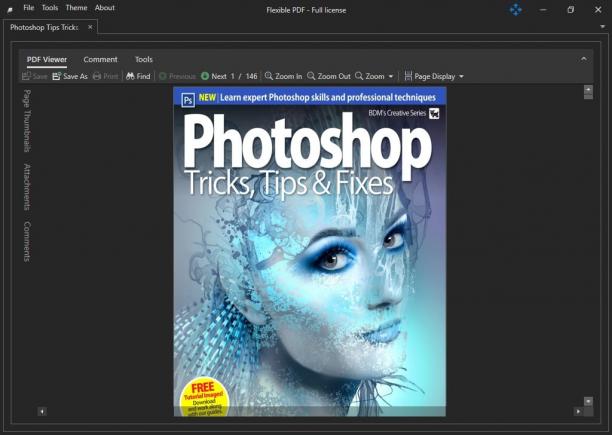This screenshot has height=435, width=612.
Task: Close the Photoshop Tips Tricks tab
Action: tap(90, 27)
